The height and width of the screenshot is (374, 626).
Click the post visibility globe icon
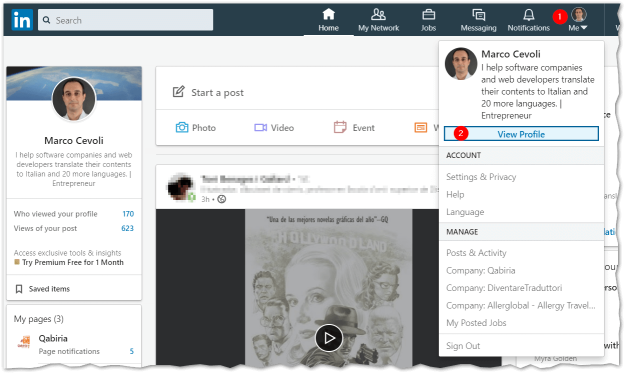click(222, 199)
